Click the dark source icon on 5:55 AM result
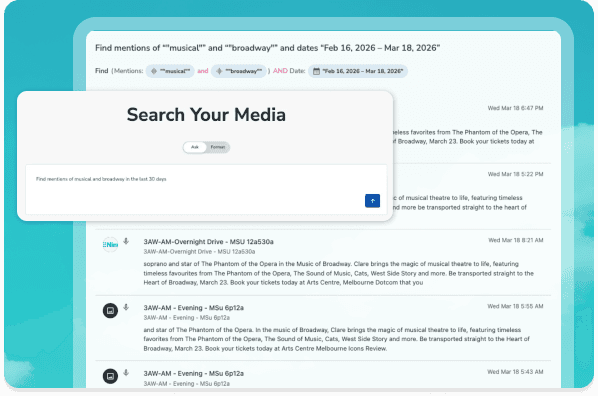The height and width of the screenshot is (396, 598). [x=110, y=311]
